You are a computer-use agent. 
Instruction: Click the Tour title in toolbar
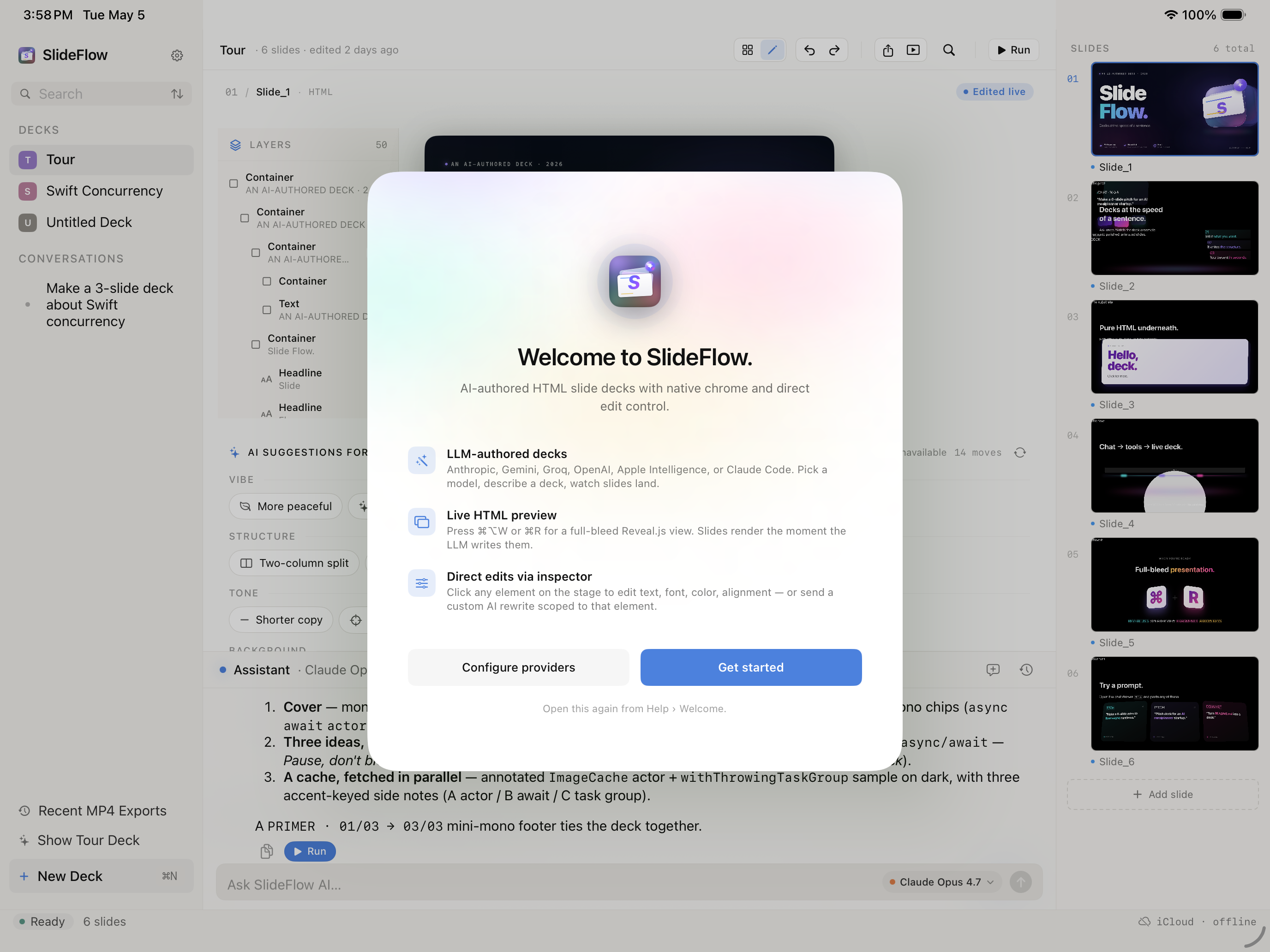tap(233, 50)
